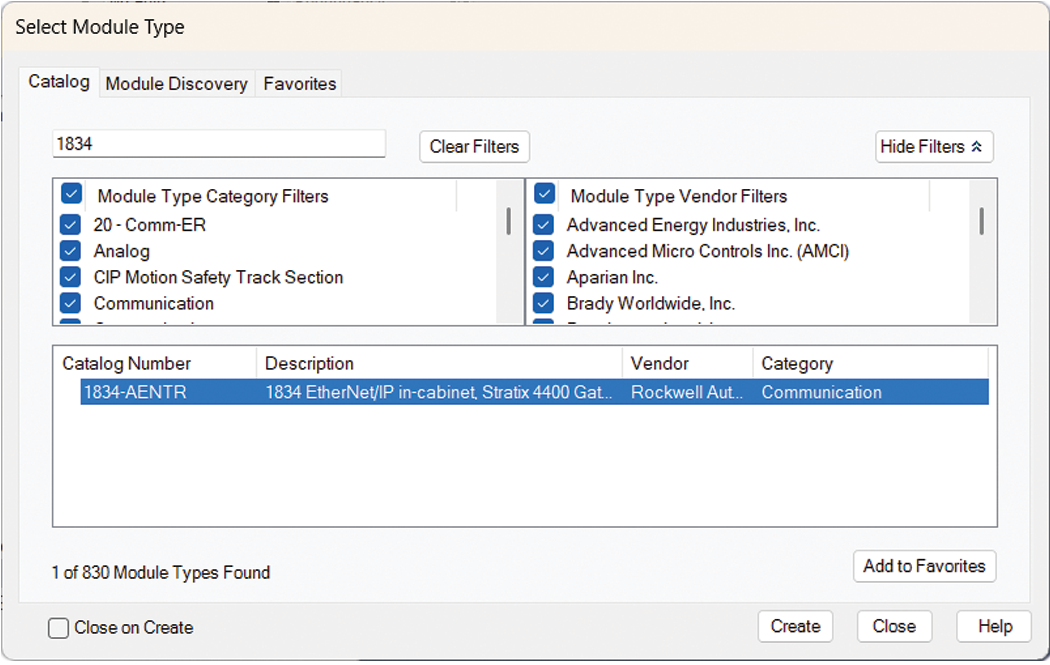Toggle the Analog category checkbox
This screenshot has width=1050, height=665.
70,250
